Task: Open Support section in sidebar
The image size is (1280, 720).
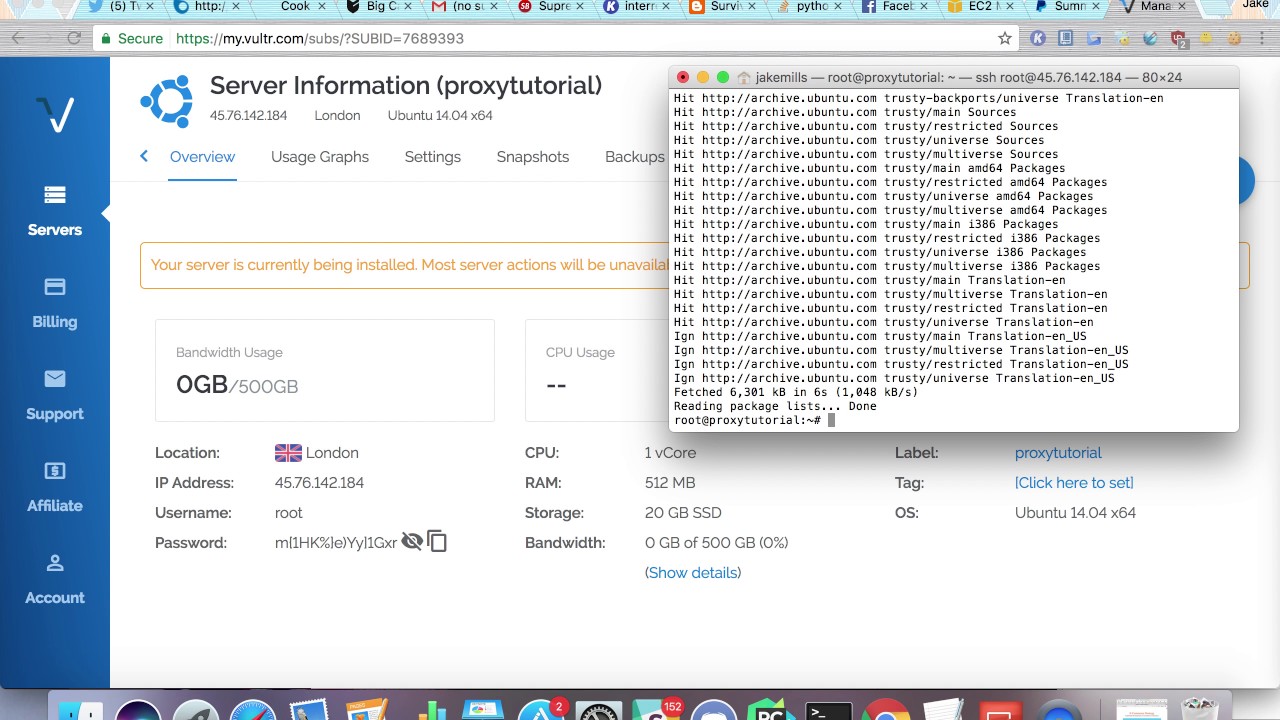Action: pyautogui.click(x=54, y=395)
